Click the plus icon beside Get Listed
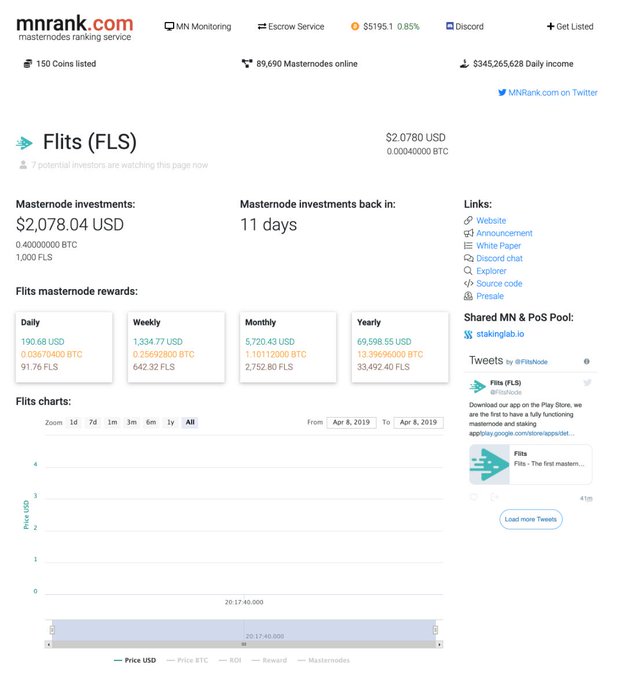This screenshot has width=624, height=680. pyautogui.click(x=550, y=26)
